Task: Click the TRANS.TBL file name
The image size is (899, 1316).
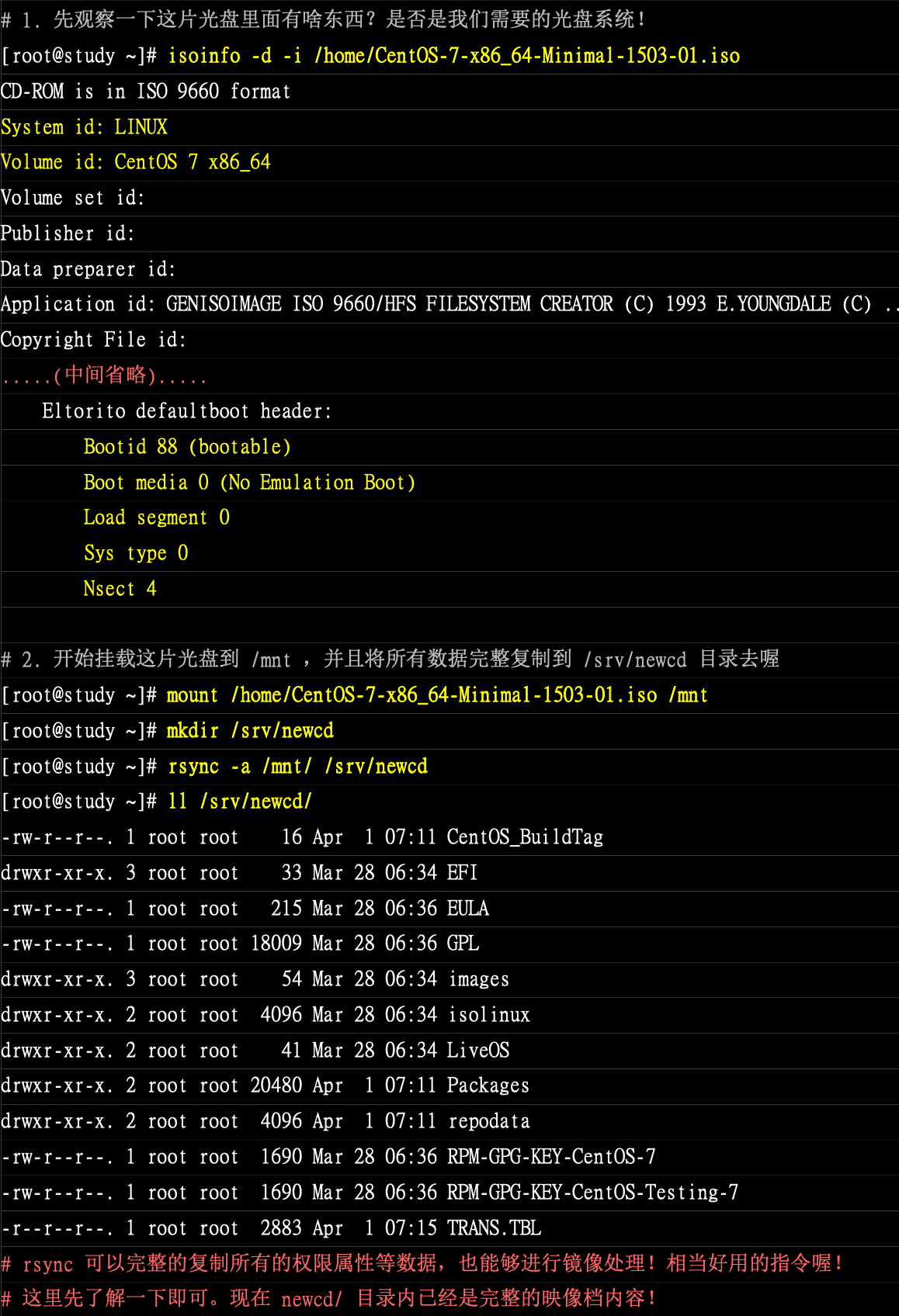Action: [494, 1228]
